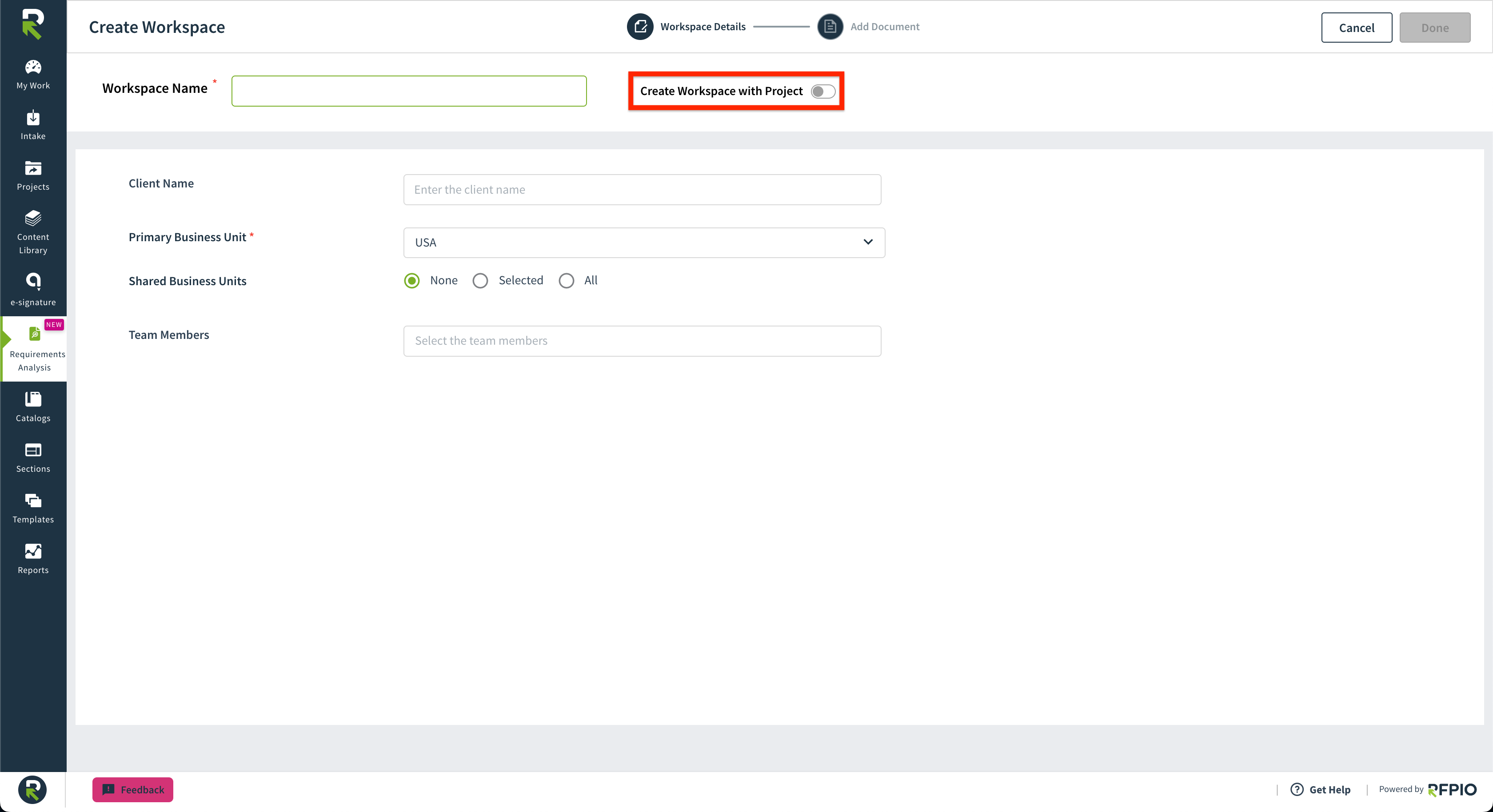Click the Add Document step icon
This screenshot has height=812, width=1493.
830,27
